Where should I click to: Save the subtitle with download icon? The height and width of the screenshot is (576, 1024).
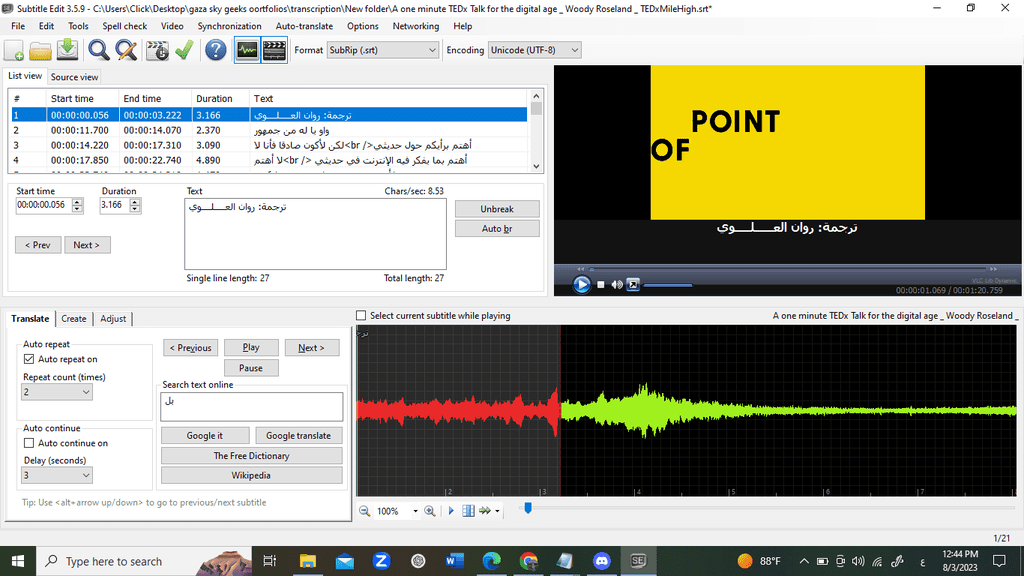pos(67,50)
